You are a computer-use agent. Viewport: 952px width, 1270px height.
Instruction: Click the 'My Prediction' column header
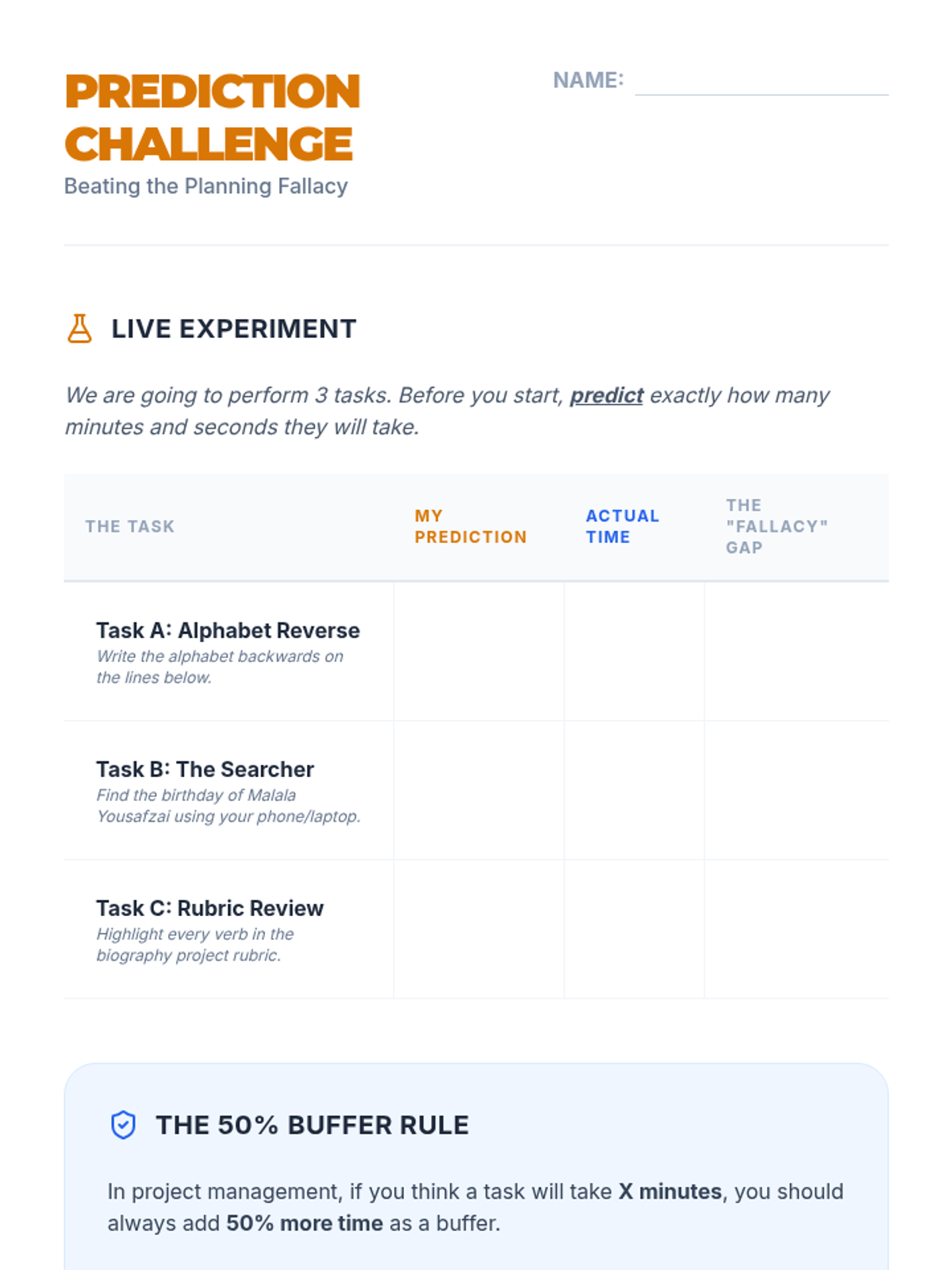(470, 526)
